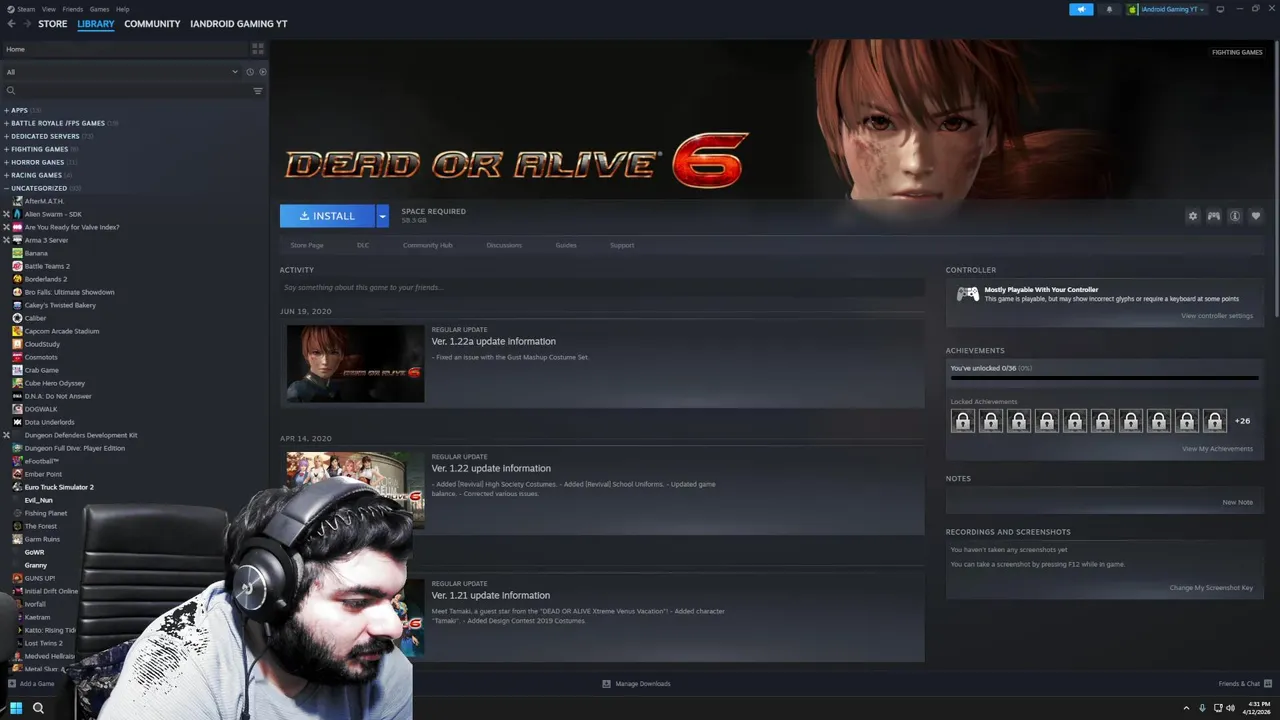Open the notifications bell

1109,9
